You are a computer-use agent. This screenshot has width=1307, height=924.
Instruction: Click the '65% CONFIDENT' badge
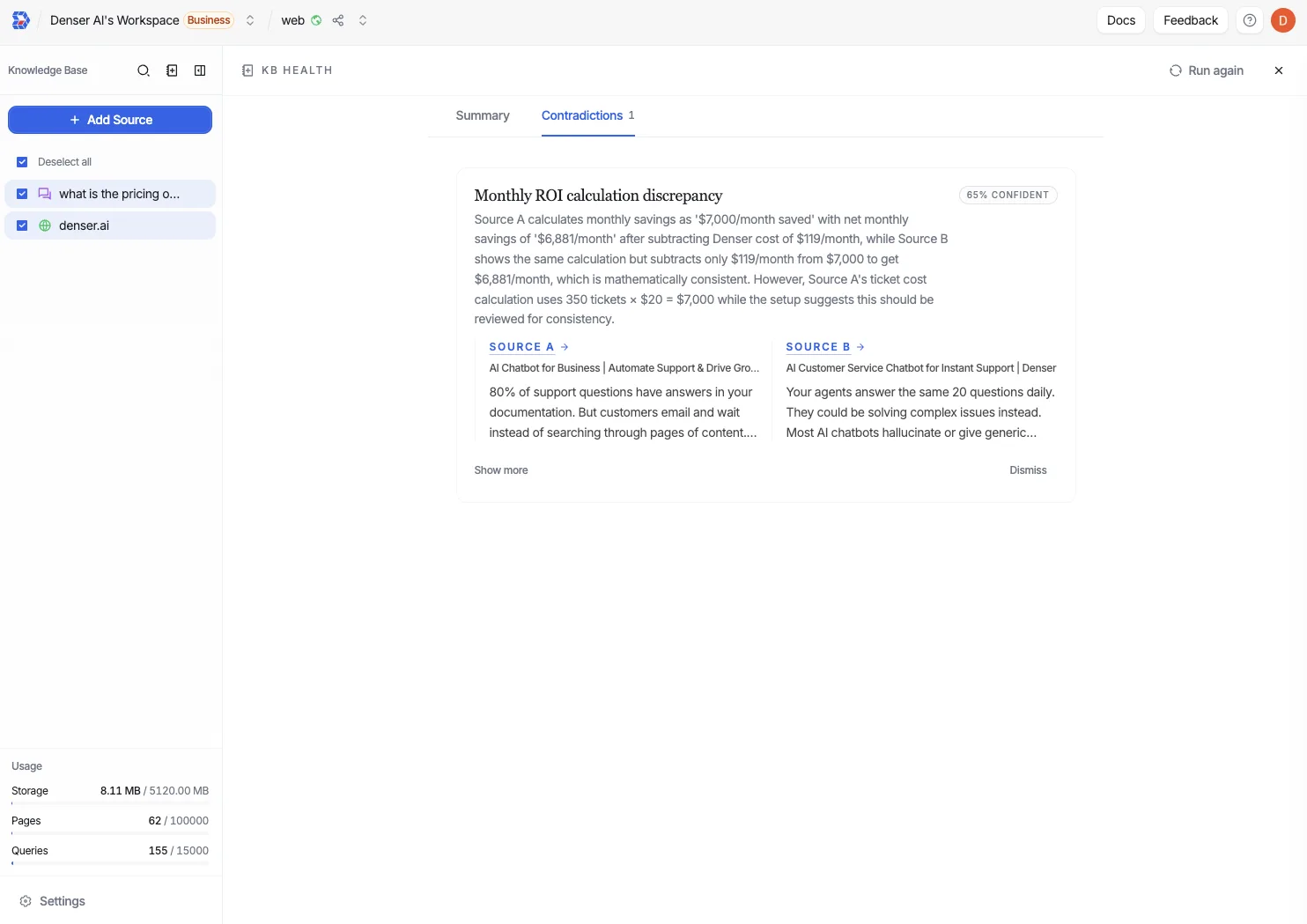(x=1008, y=196)
